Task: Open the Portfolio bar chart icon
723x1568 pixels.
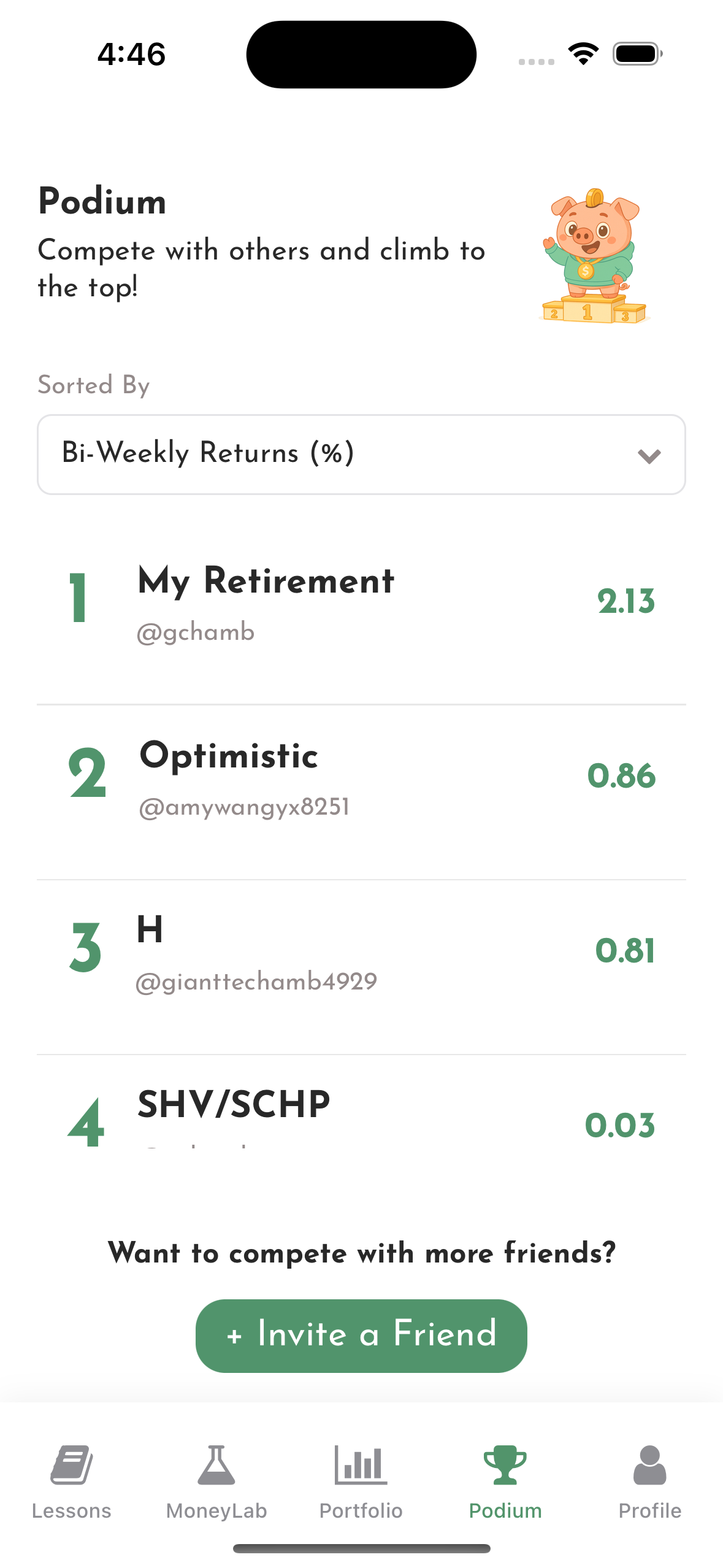Action: [361, 1465]
